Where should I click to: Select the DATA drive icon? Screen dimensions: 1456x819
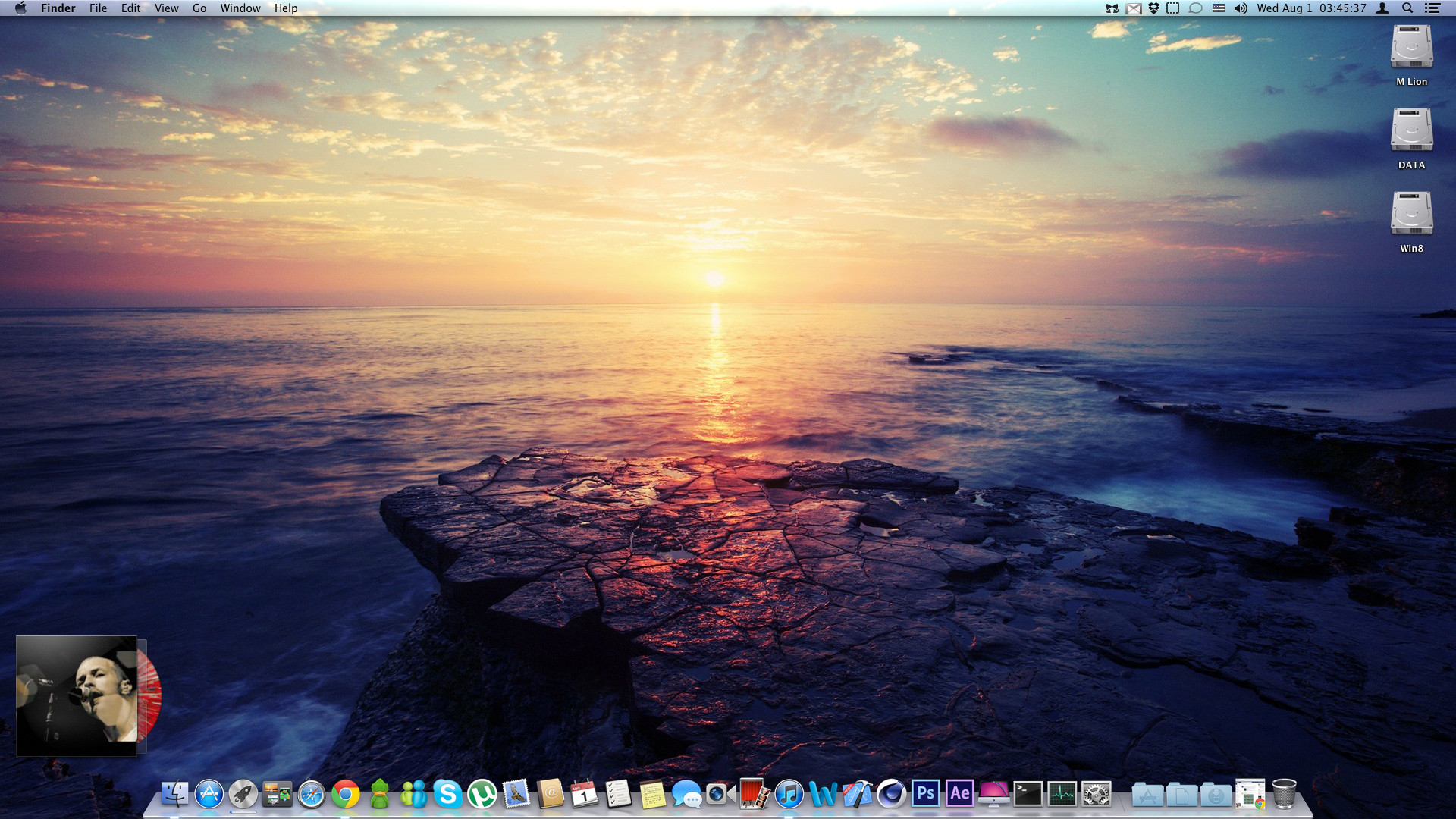pyautogui.click(x=1411, y=130)
